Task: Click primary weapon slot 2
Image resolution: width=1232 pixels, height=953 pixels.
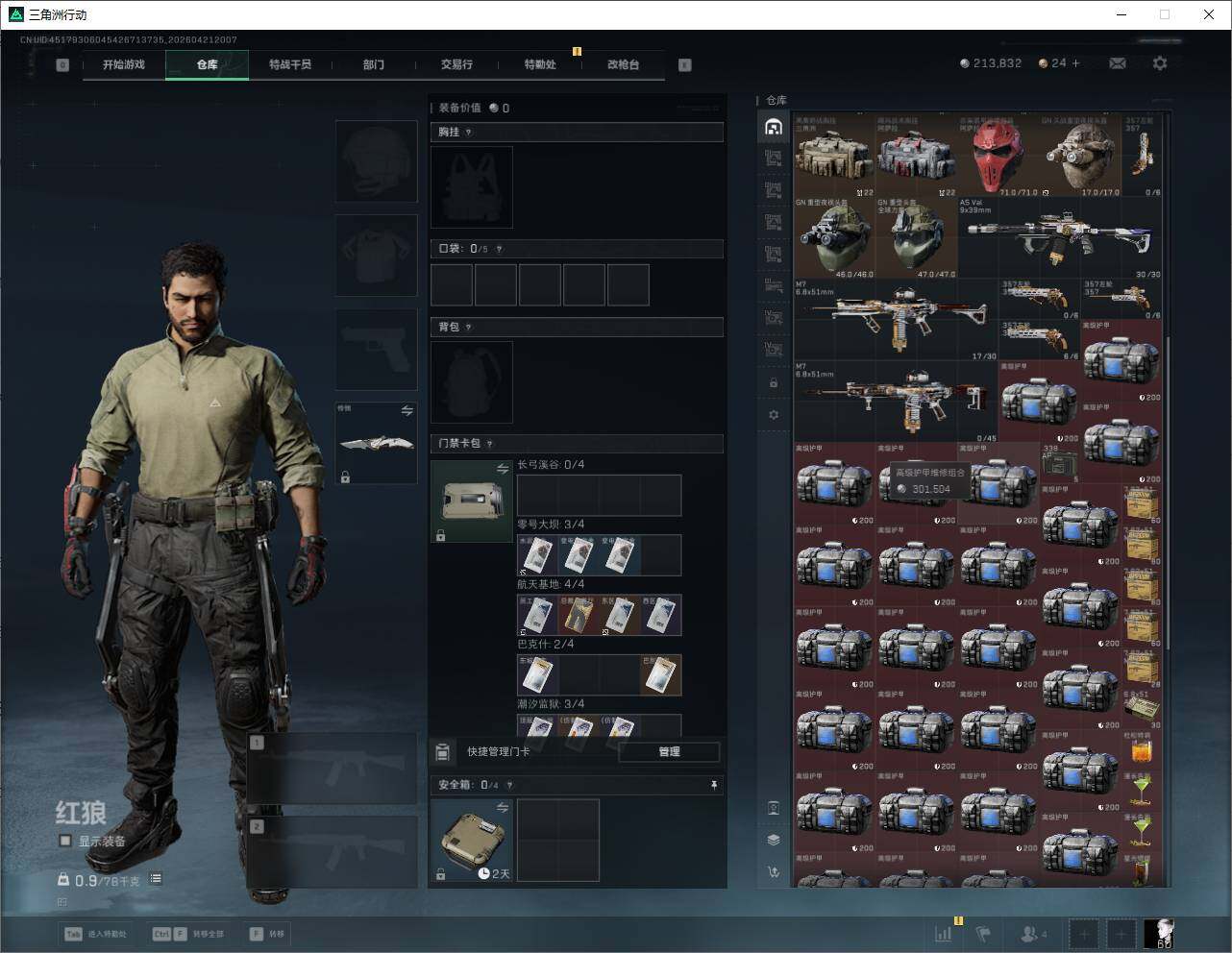Action: tap(333, 852)
